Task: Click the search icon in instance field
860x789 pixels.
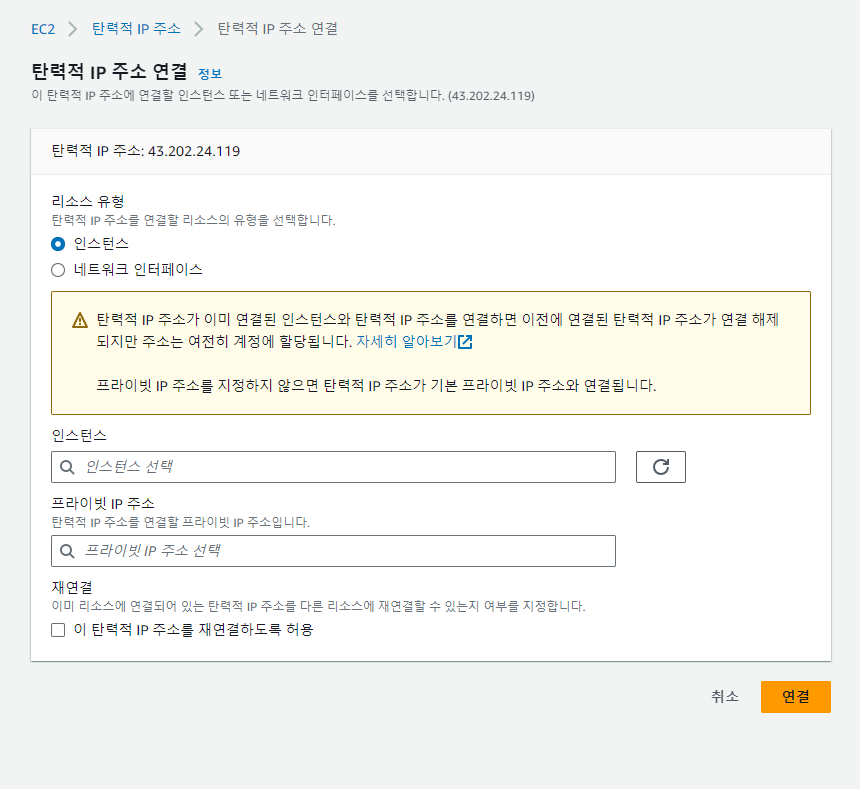Action: (67, 467)
